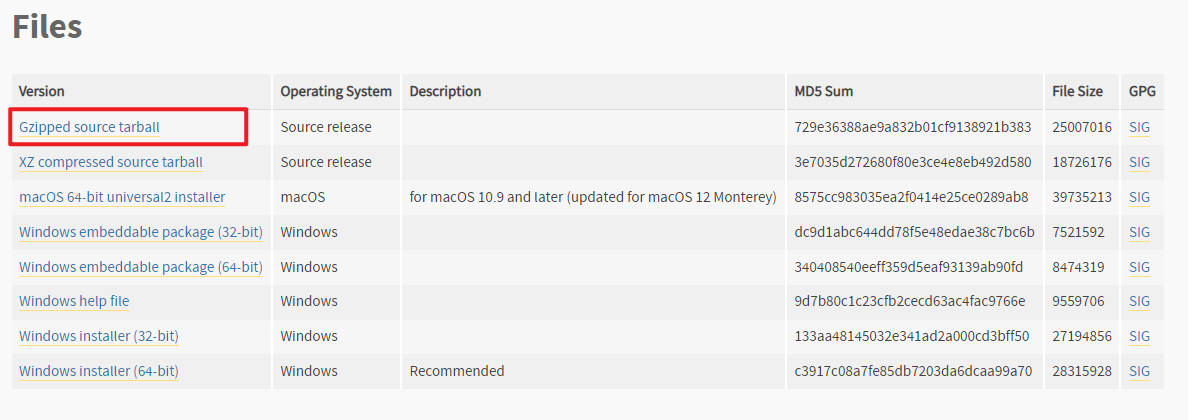Open SIG for Windows embeddable 32-bit package
Screen dimensions: 1188x420
(1139, 232)
